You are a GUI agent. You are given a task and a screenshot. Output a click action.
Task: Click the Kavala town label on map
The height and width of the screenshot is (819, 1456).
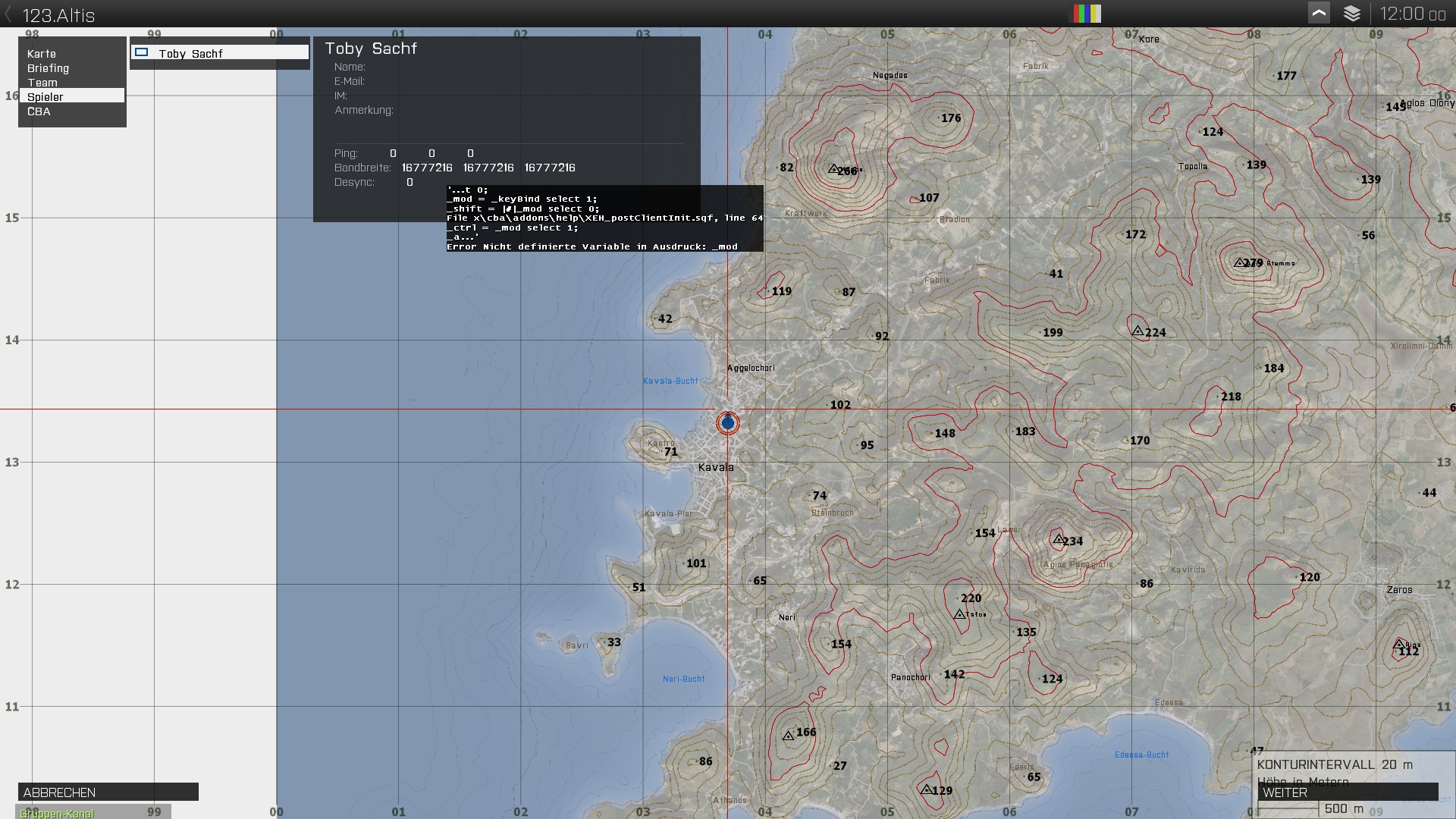(716, 467)
